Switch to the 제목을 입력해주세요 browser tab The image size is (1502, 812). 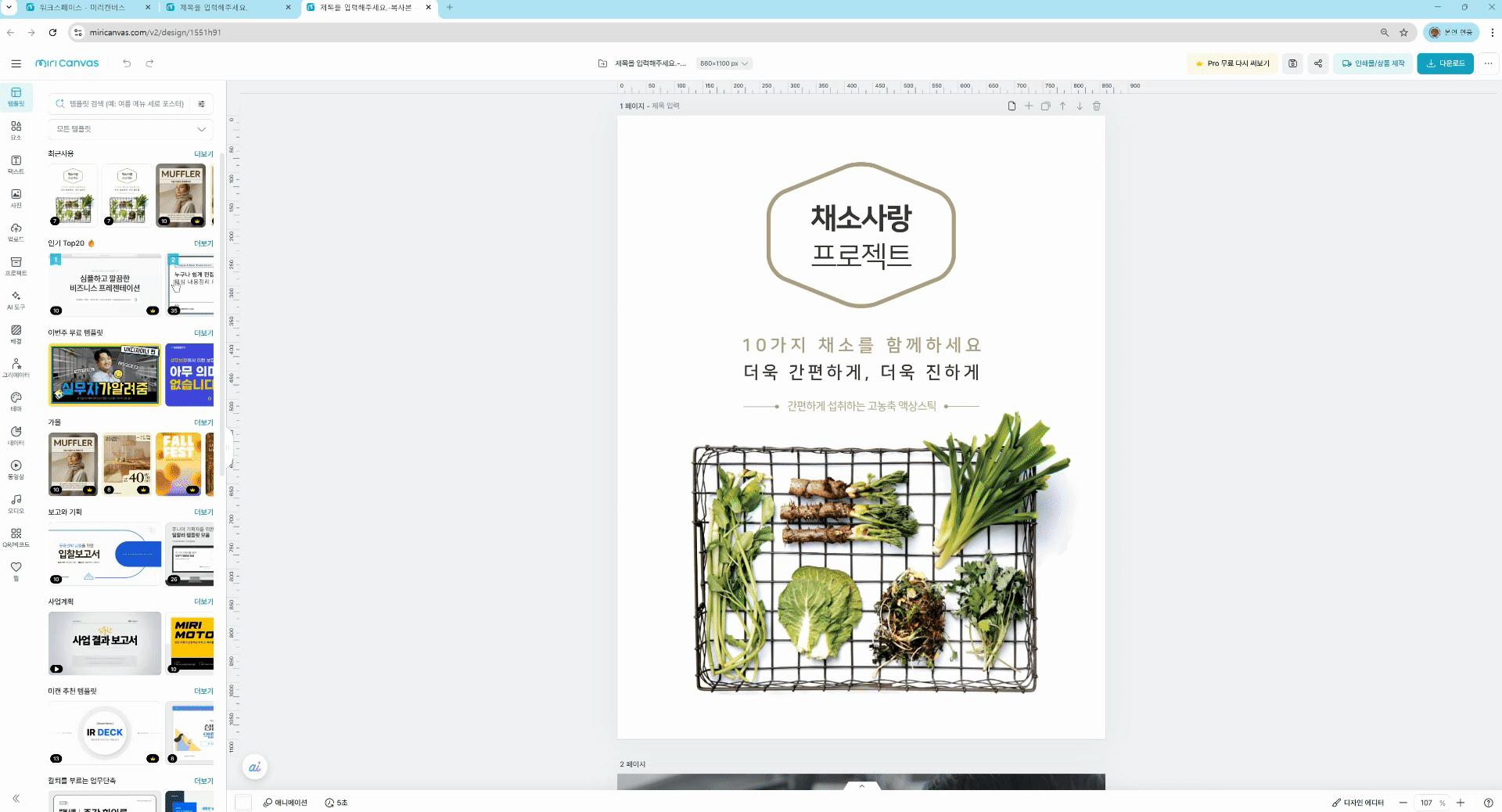(227, 8)
